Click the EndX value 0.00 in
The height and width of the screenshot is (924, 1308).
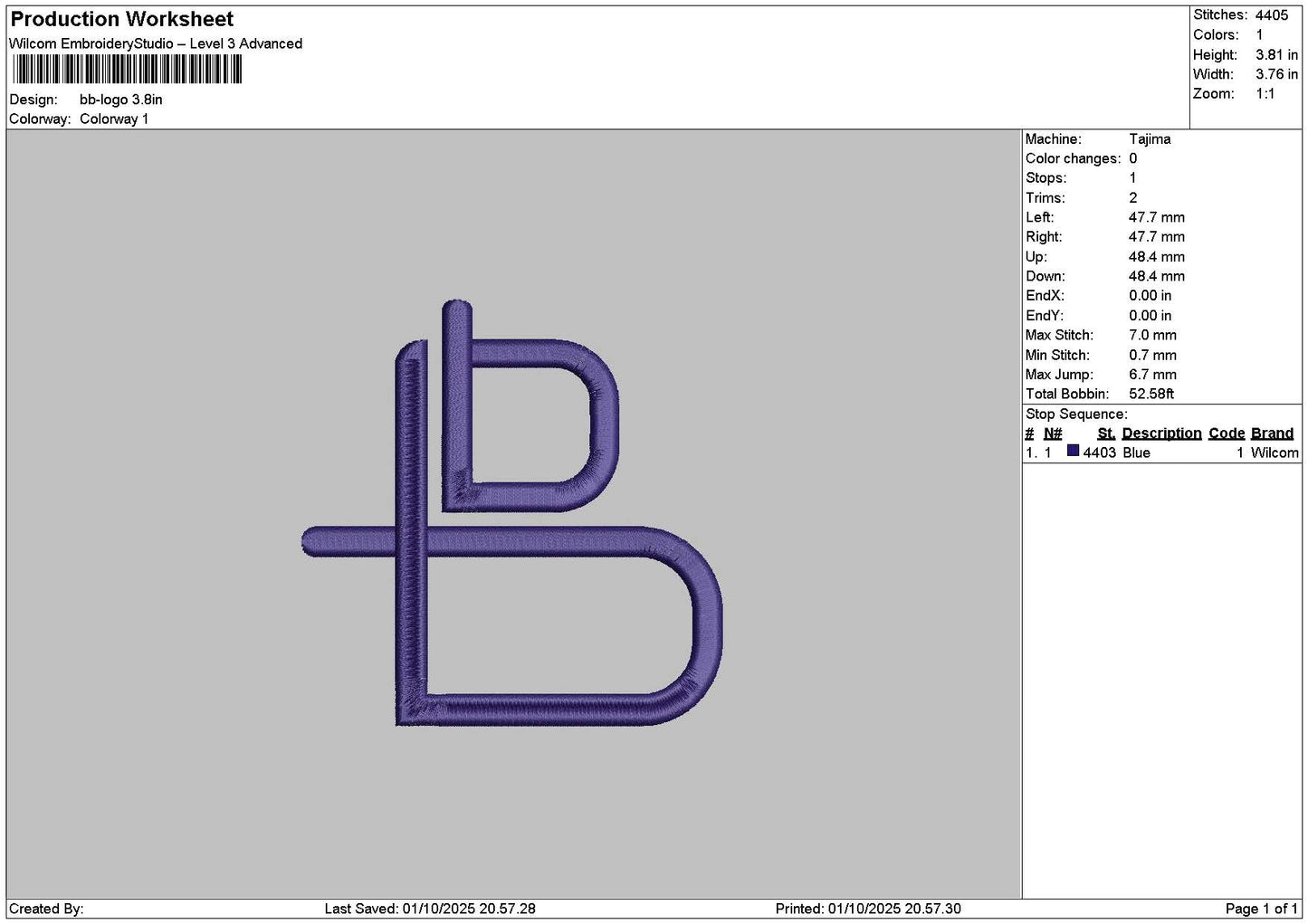coord(1150,295)
